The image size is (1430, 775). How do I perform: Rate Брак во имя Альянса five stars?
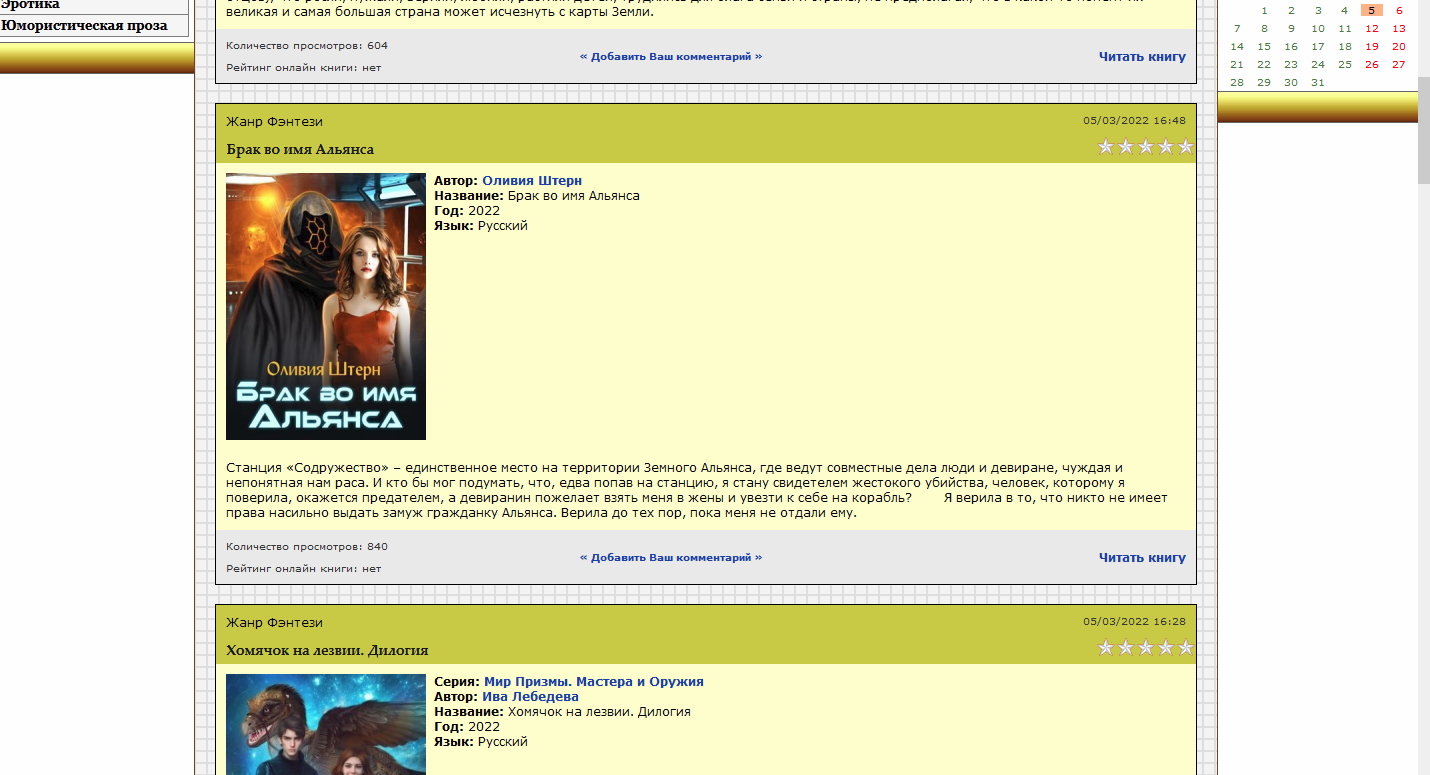1186,147
